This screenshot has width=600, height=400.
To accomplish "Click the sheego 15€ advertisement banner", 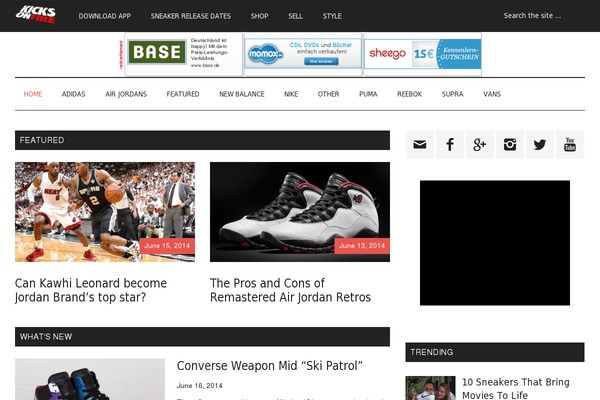I will pos(422,54).
